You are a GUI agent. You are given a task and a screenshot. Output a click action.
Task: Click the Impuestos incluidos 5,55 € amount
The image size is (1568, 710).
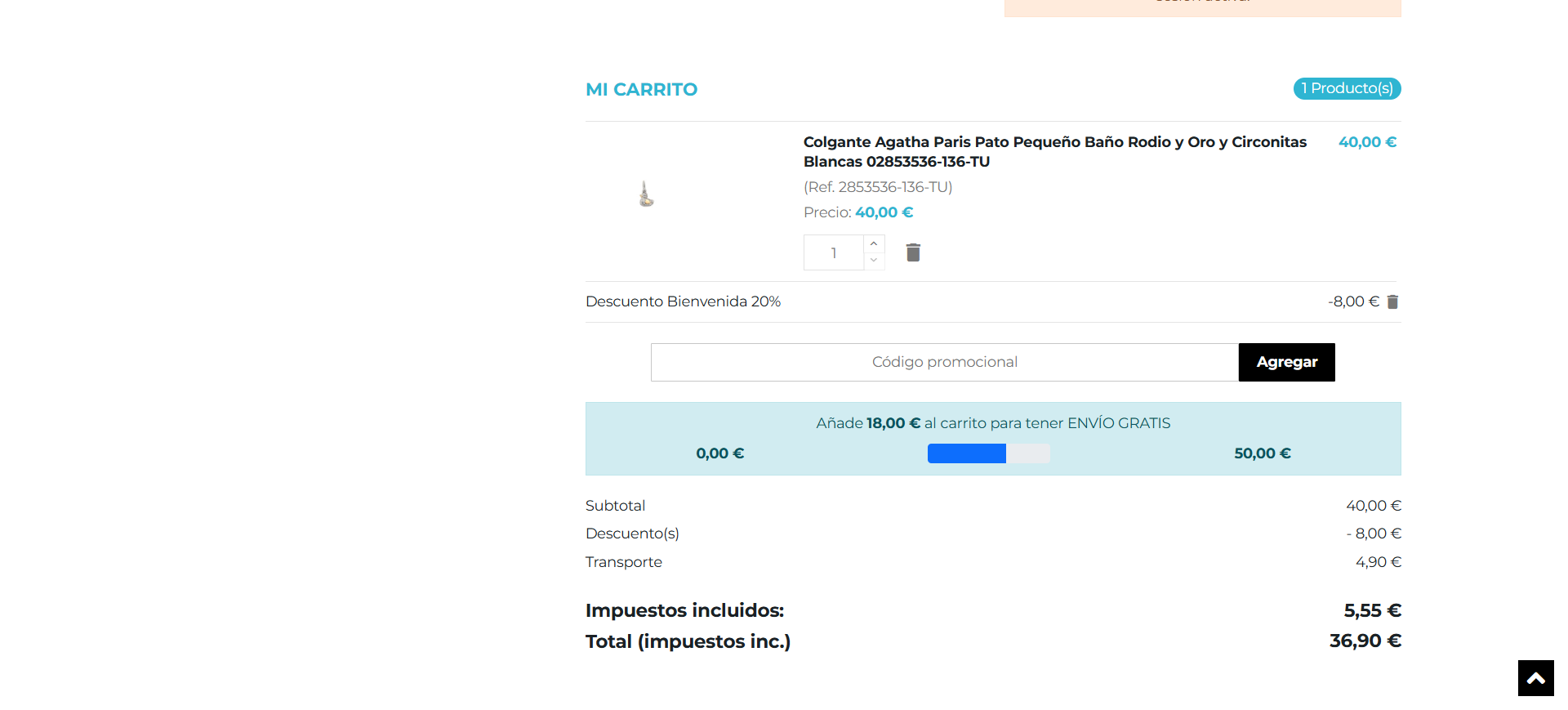[1372, 610]
